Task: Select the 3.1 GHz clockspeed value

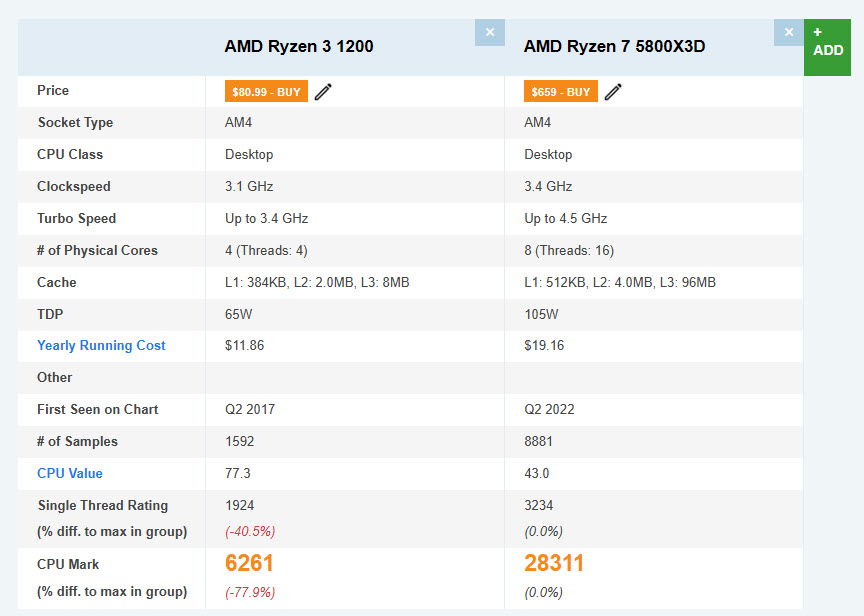Action: coord(249,186)
